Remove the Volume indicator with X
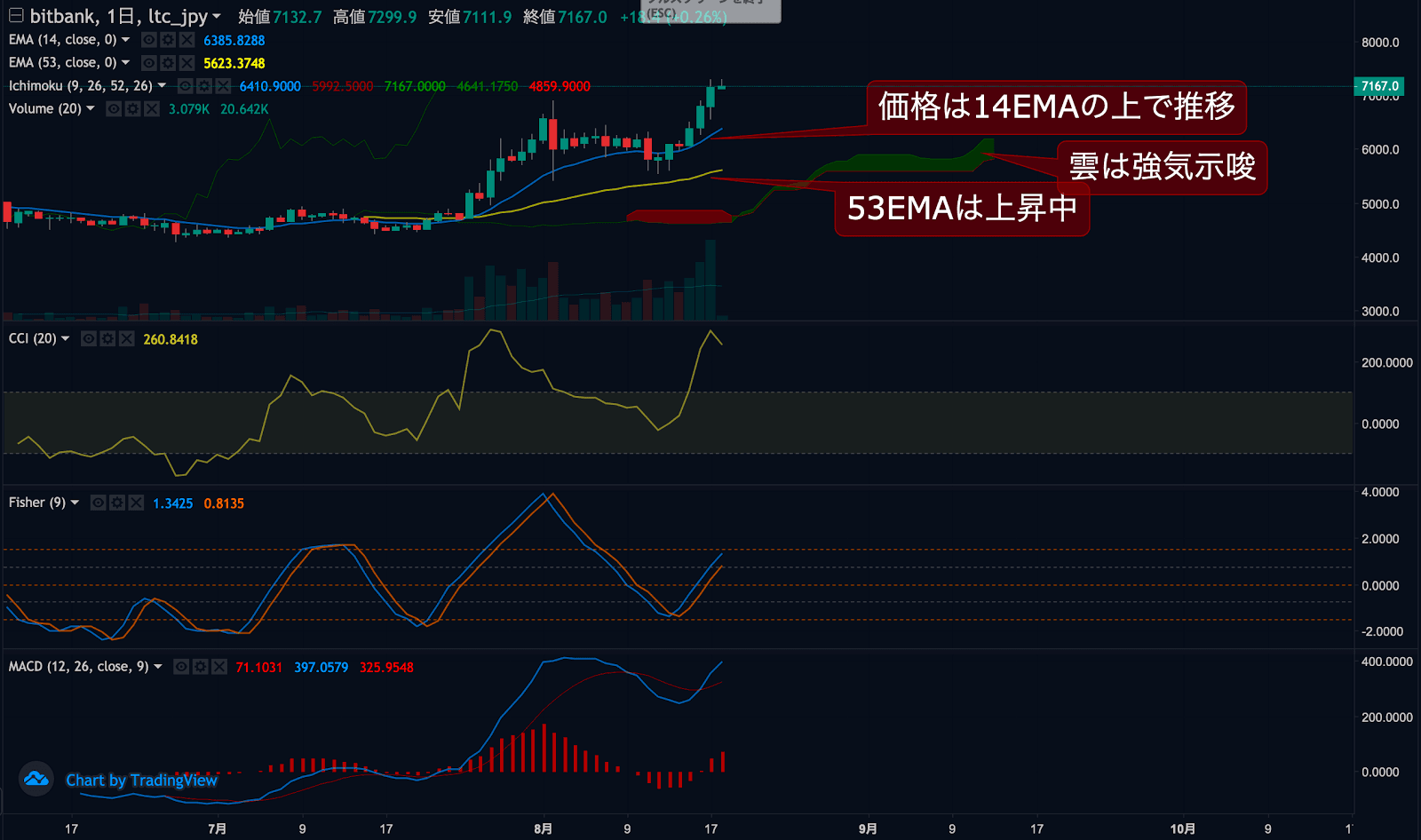The width and height of the screenshot is (1421, 840). [x=152, y=109]
